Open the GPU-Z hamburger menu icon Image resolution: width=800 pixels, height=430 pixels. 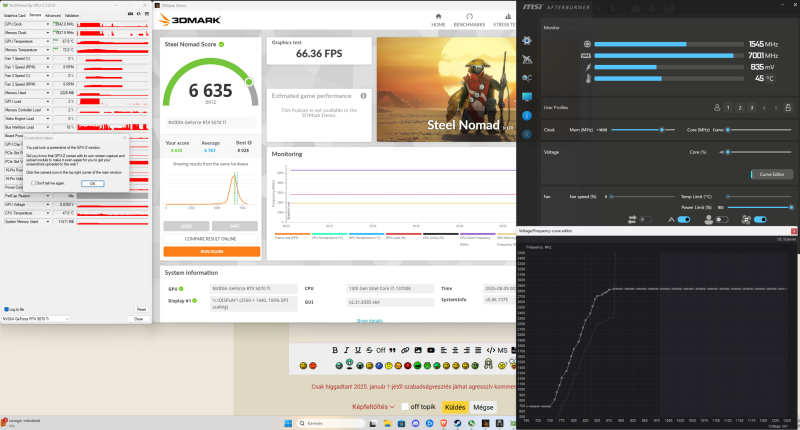point(146,14)
